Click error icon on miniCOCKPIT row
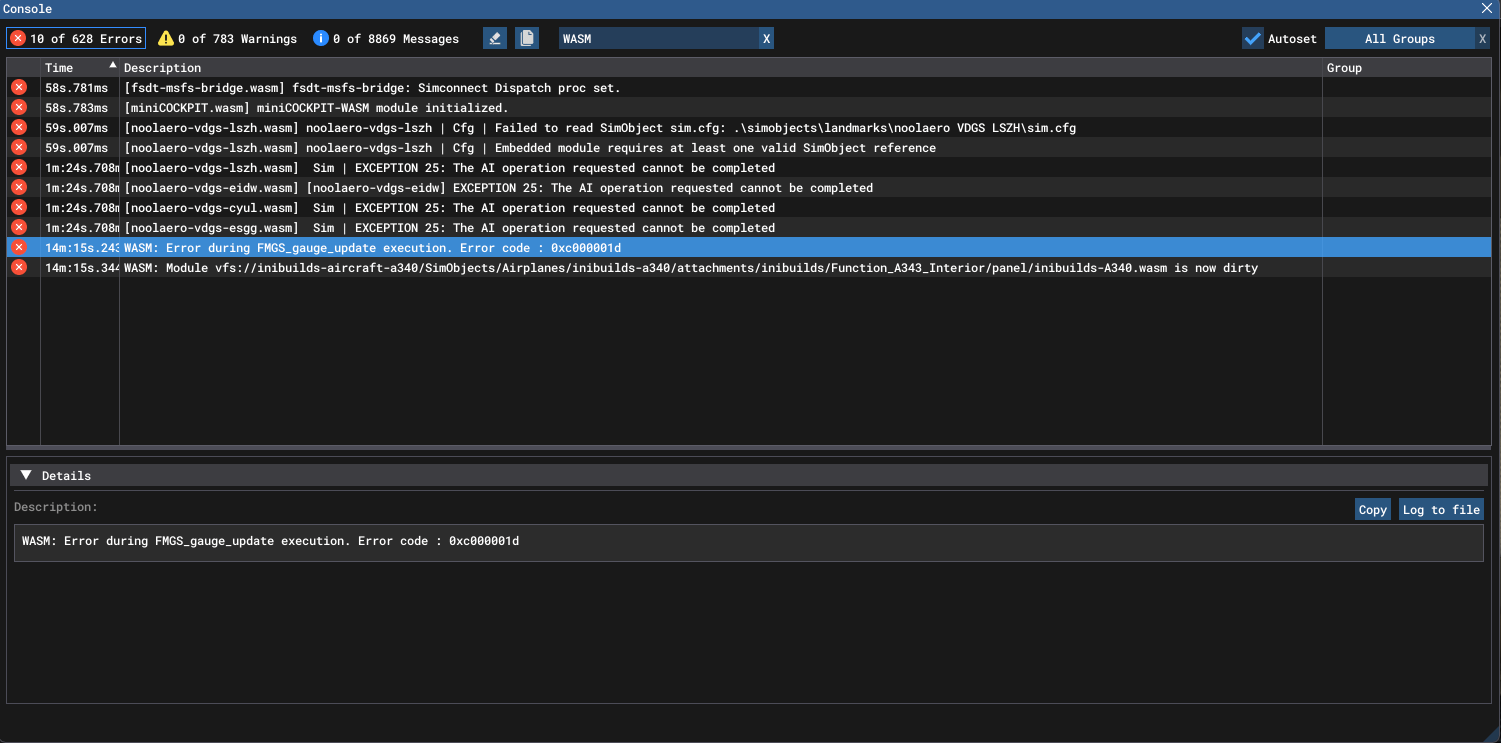 (x=19, y=107)
